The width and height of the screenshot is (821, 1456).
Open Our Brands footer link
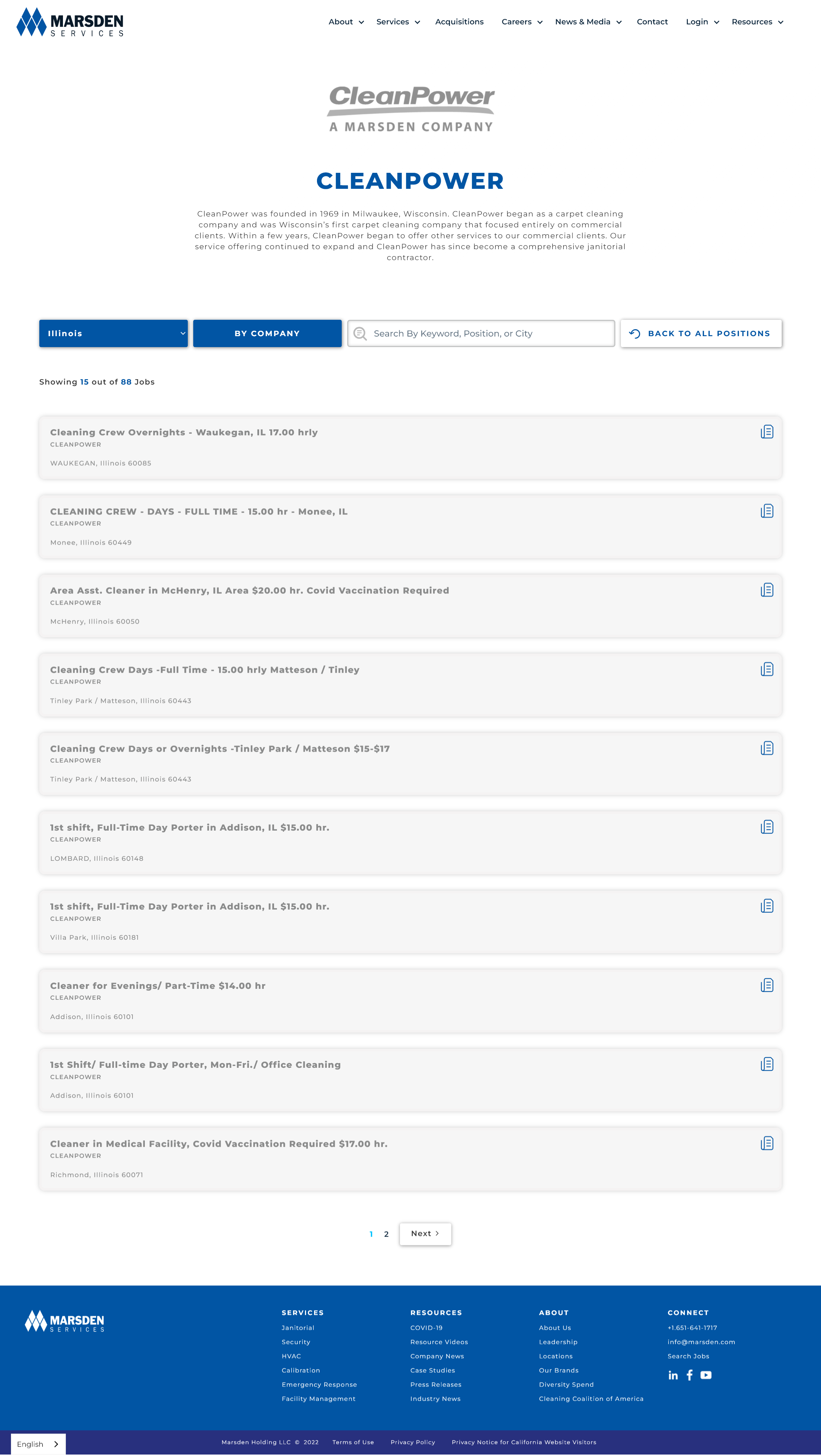tap(559, 1370)
